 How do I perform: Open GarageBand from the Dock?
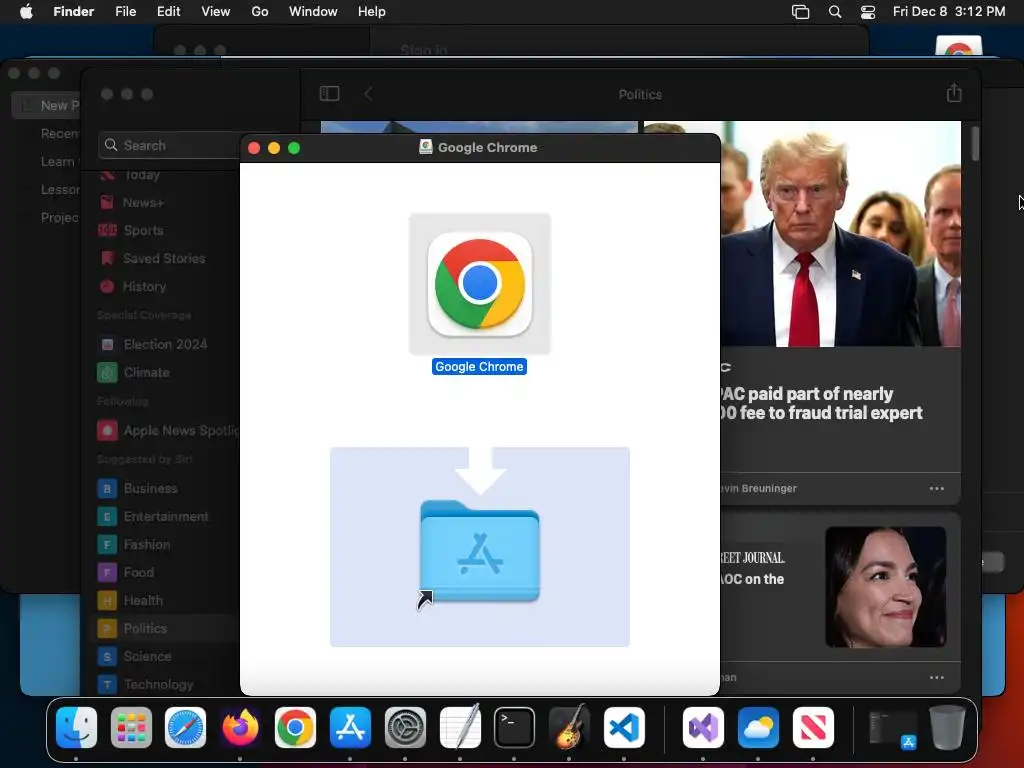pos(569,727)
